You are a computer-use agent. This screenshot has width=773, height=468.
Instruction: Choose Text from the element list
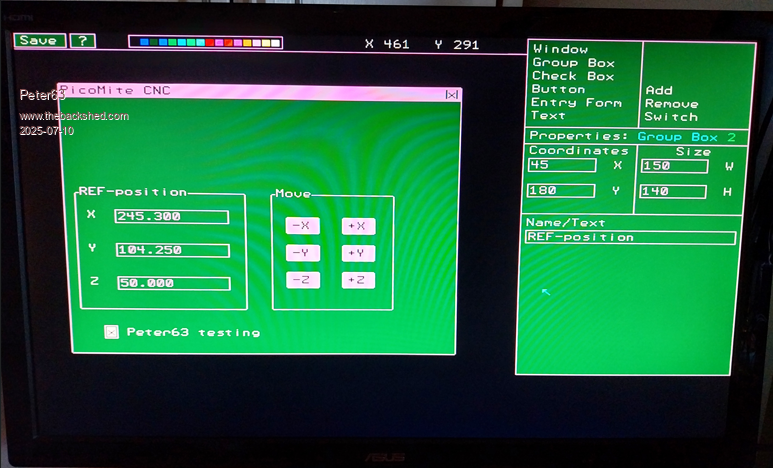click(x=549, y=116)
